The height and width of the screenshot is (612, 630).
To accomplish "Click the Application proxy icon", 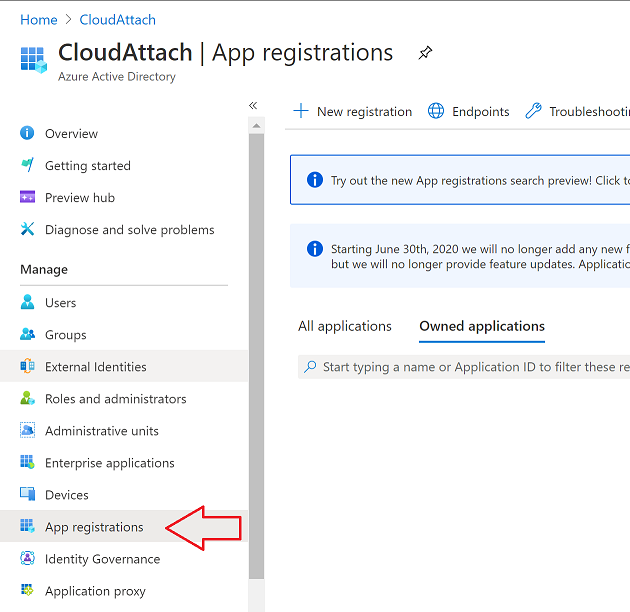I will point(27,590).
